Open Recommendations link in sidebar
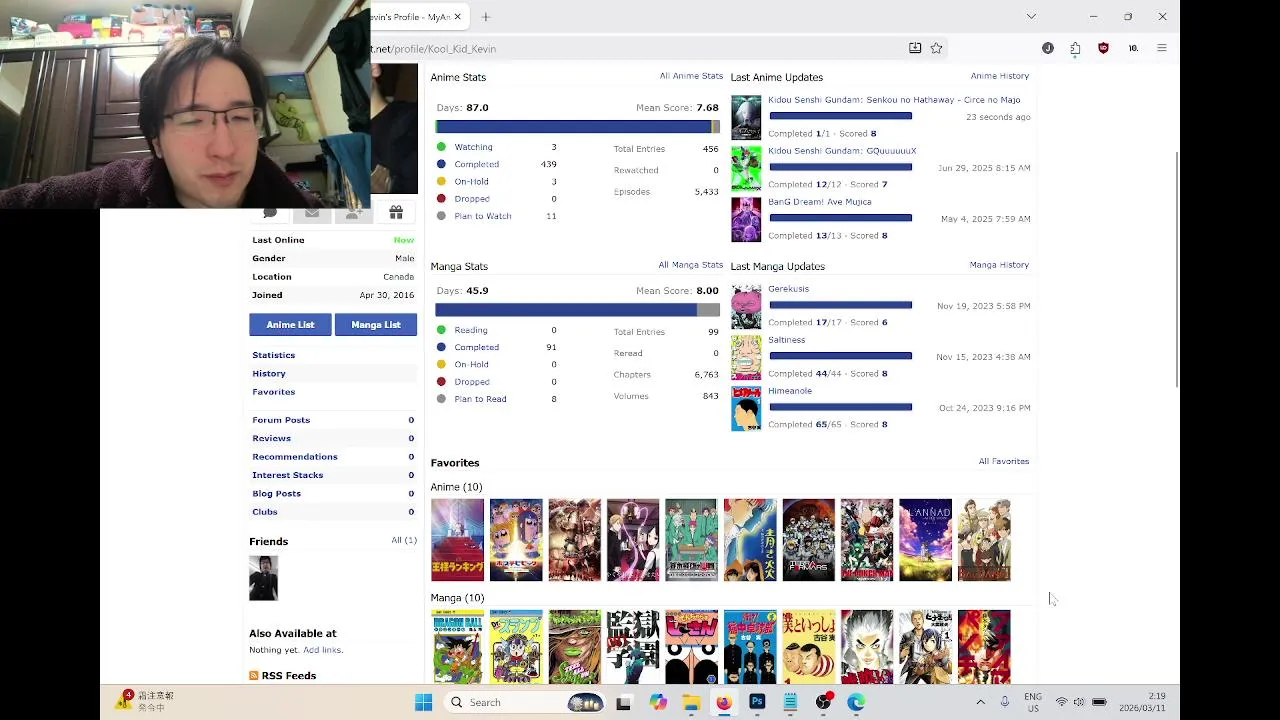This screenshot has width=1280, height=720. [295, 457]
